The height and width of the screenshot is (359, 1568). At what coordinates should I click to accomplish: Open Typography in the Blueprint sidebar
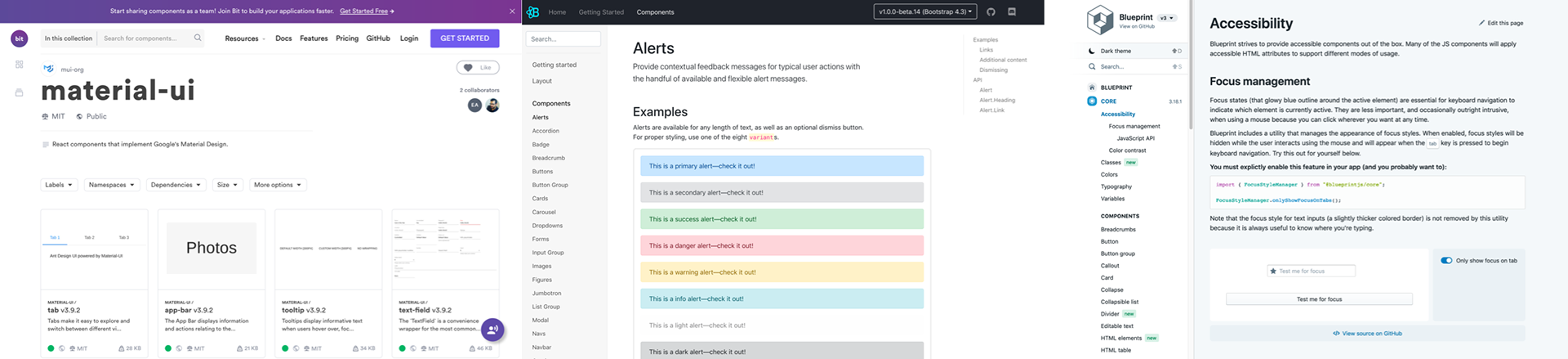[1116, 186]
